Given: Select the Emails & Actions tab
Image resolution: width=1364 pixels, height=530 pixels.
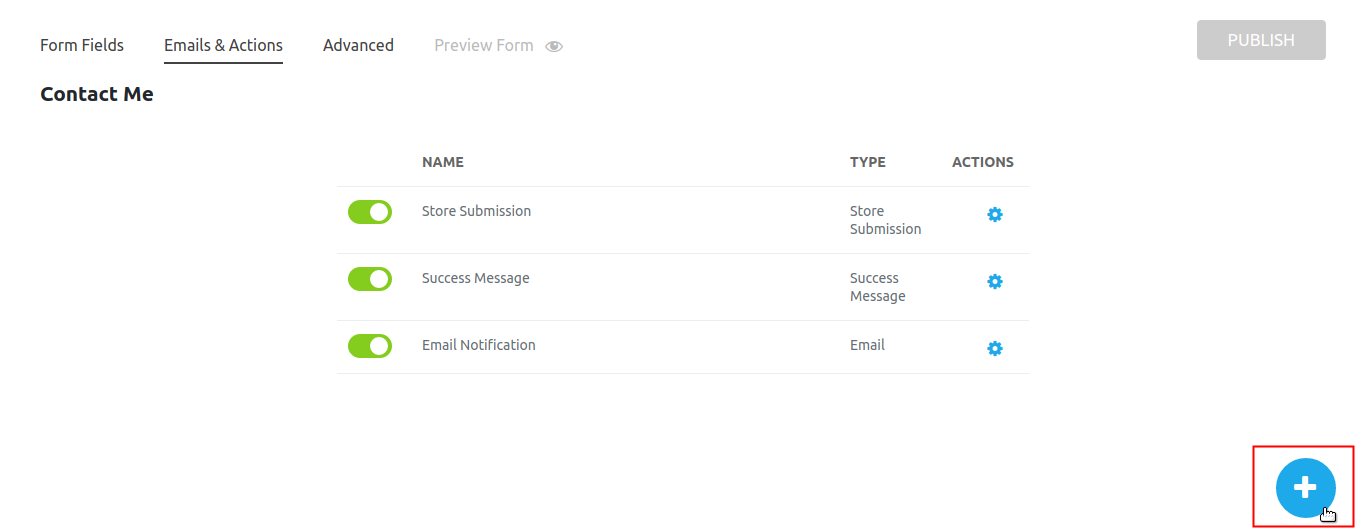Looking at the screenshot, I should [x=223, y=45].
